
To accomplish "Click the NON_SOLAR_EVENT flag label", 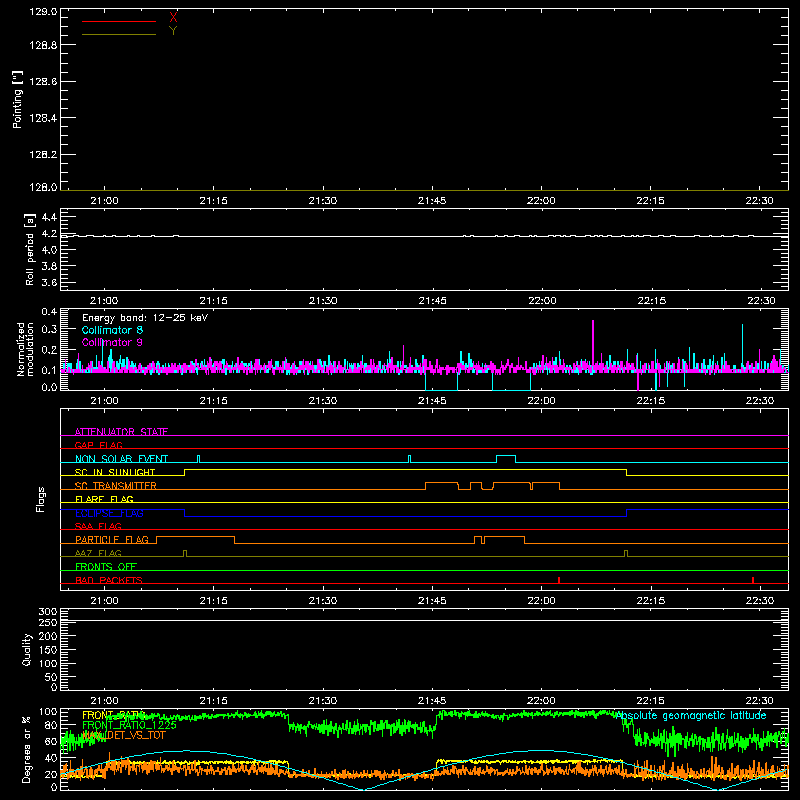I will tap(121, 459).
